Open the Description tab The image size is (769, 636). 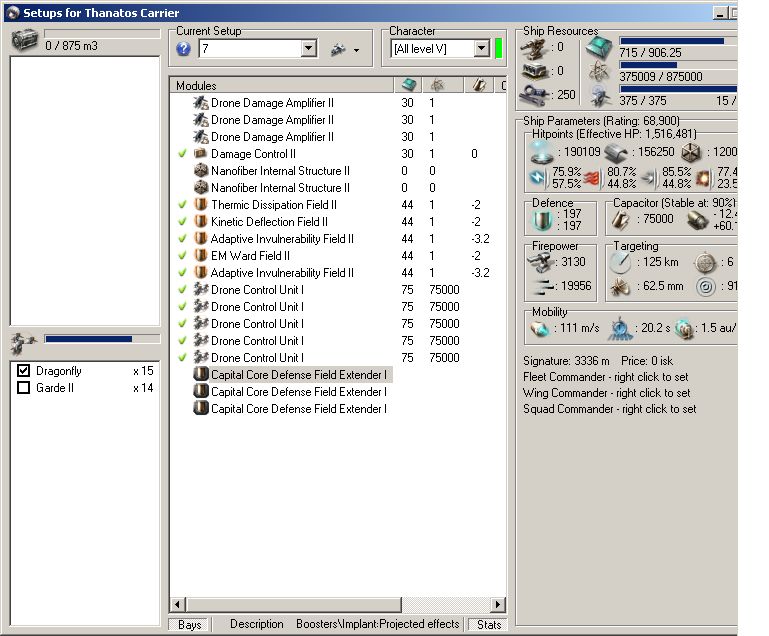(x=256, y=624)
